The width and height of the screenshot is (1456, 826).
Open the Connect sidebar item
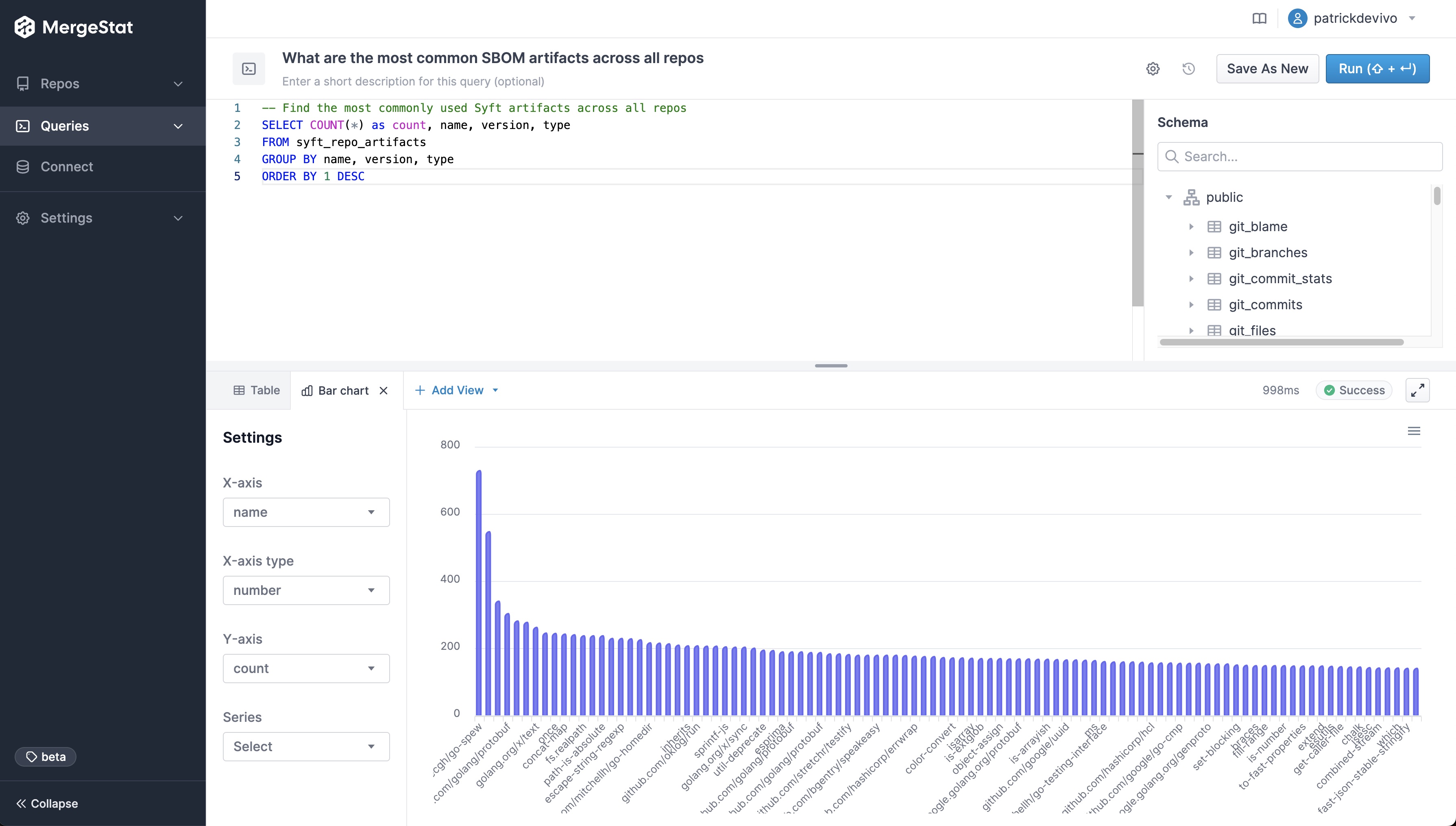[66, 167]
